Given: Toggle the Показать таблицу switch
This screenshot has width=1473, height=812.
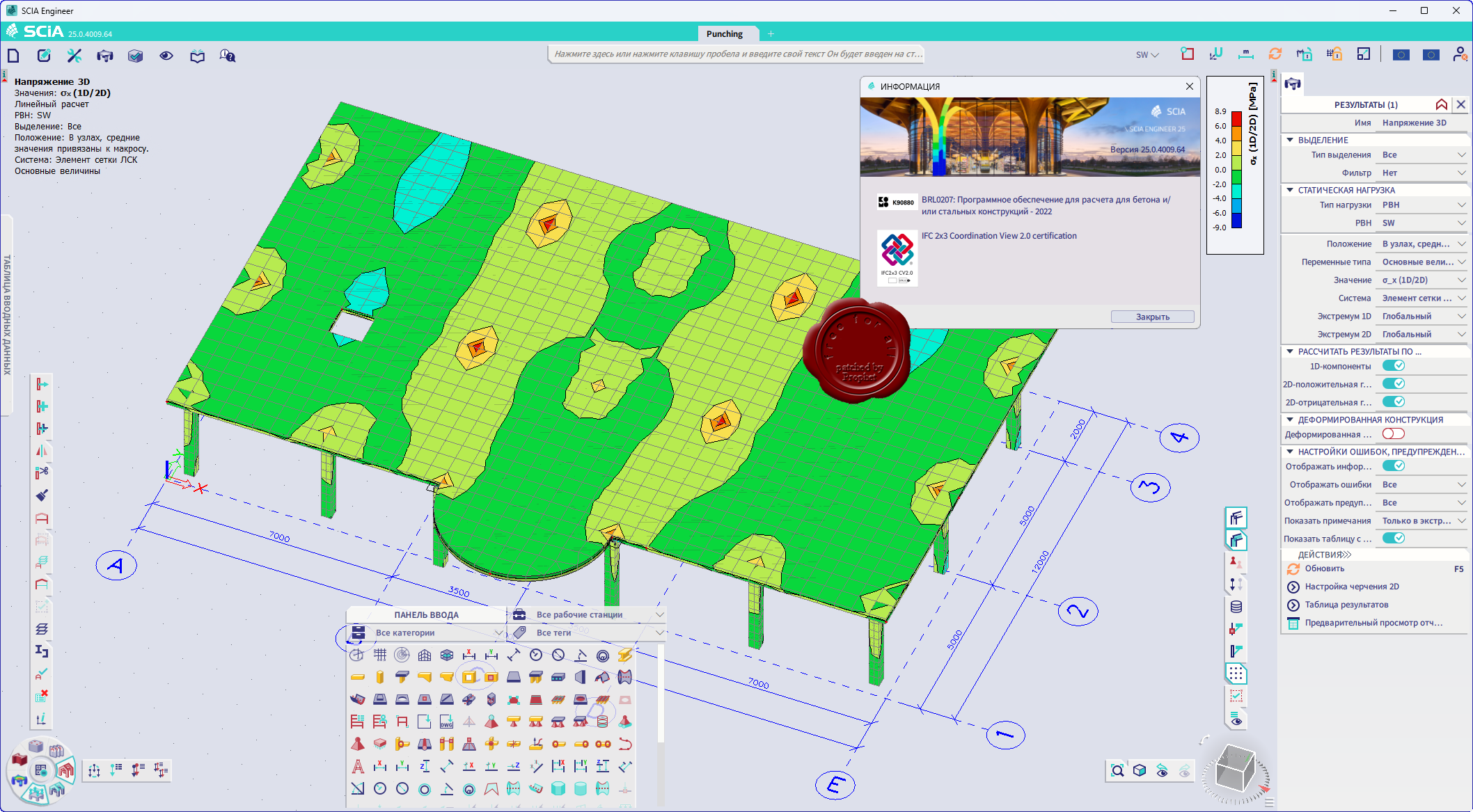Looking at the screenshot, I should tap(1394, 539).
